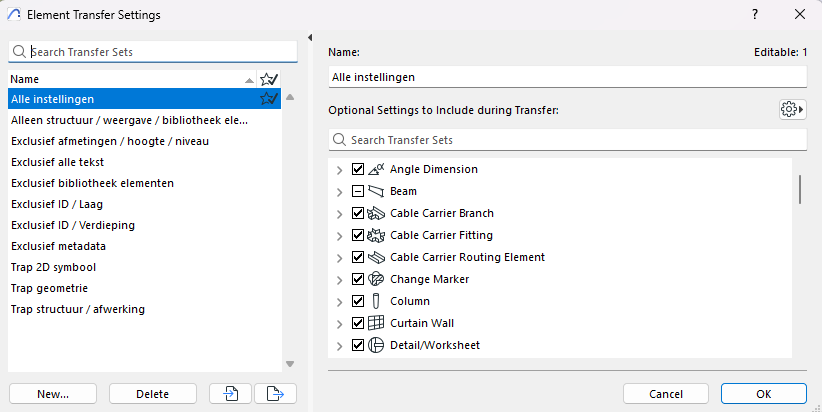Select the Exclusief metadata transfer set

59,246
